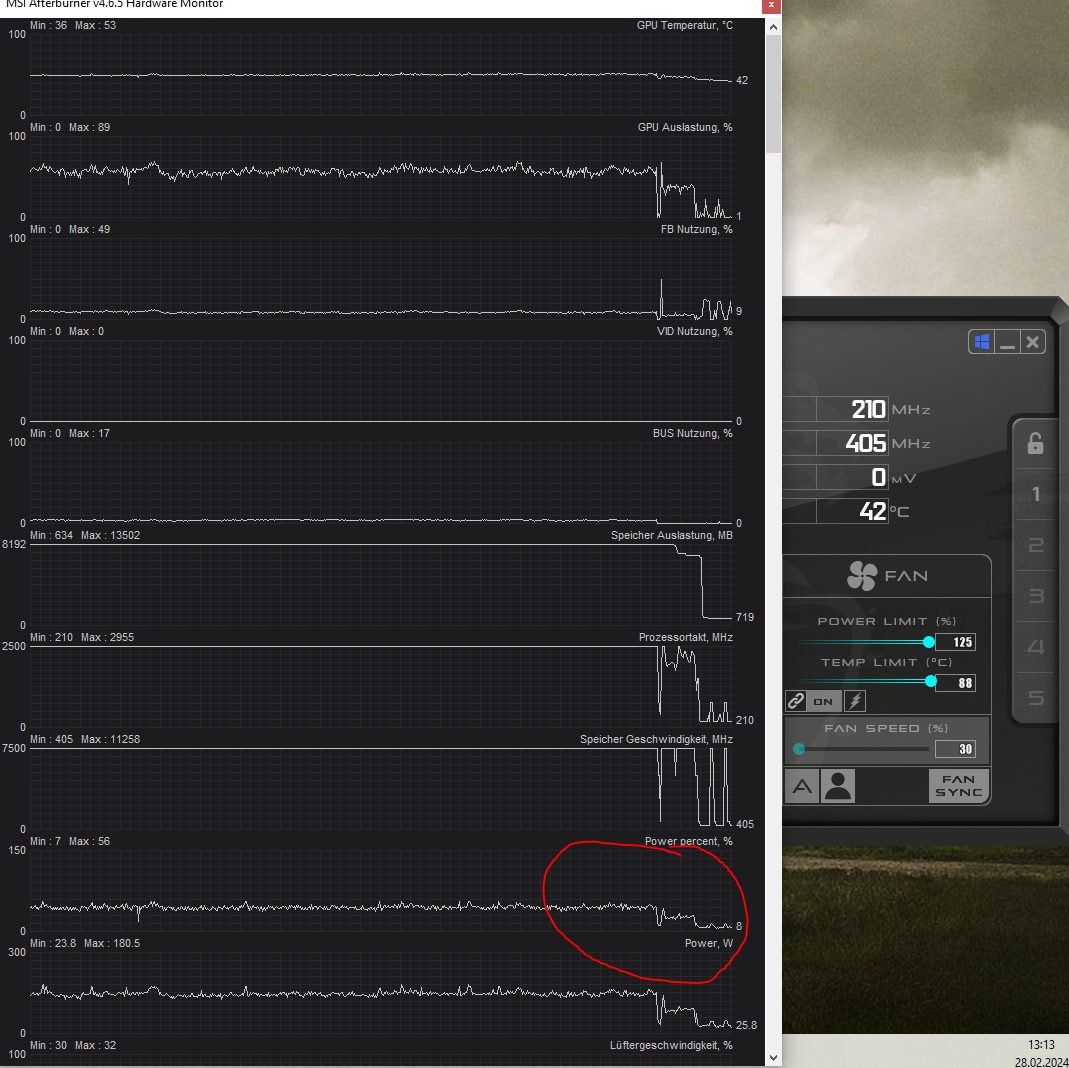Click the FAN panel header label
1069x1068 pixels.
click(x=906, y=577)
